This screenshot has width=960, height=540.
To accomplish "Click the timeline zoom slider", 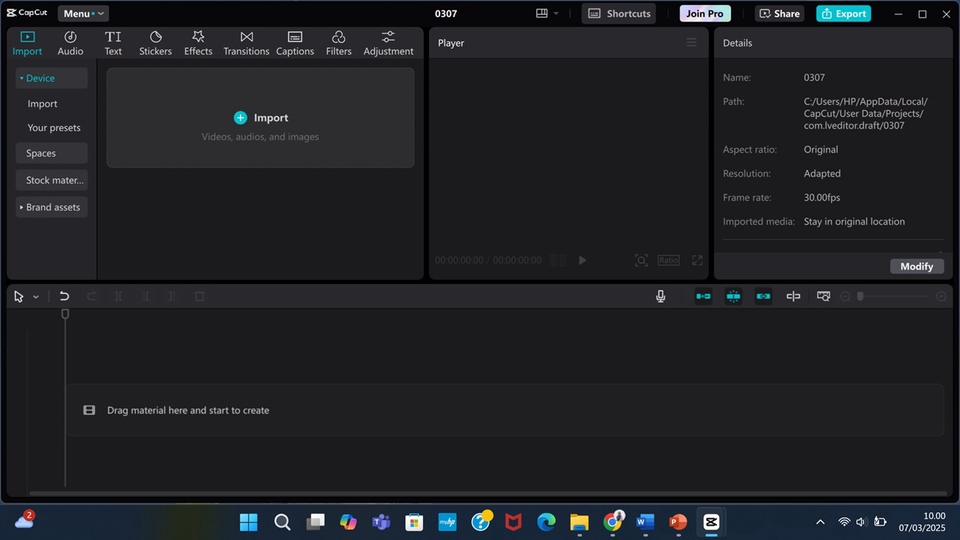I will coord(893,296).
